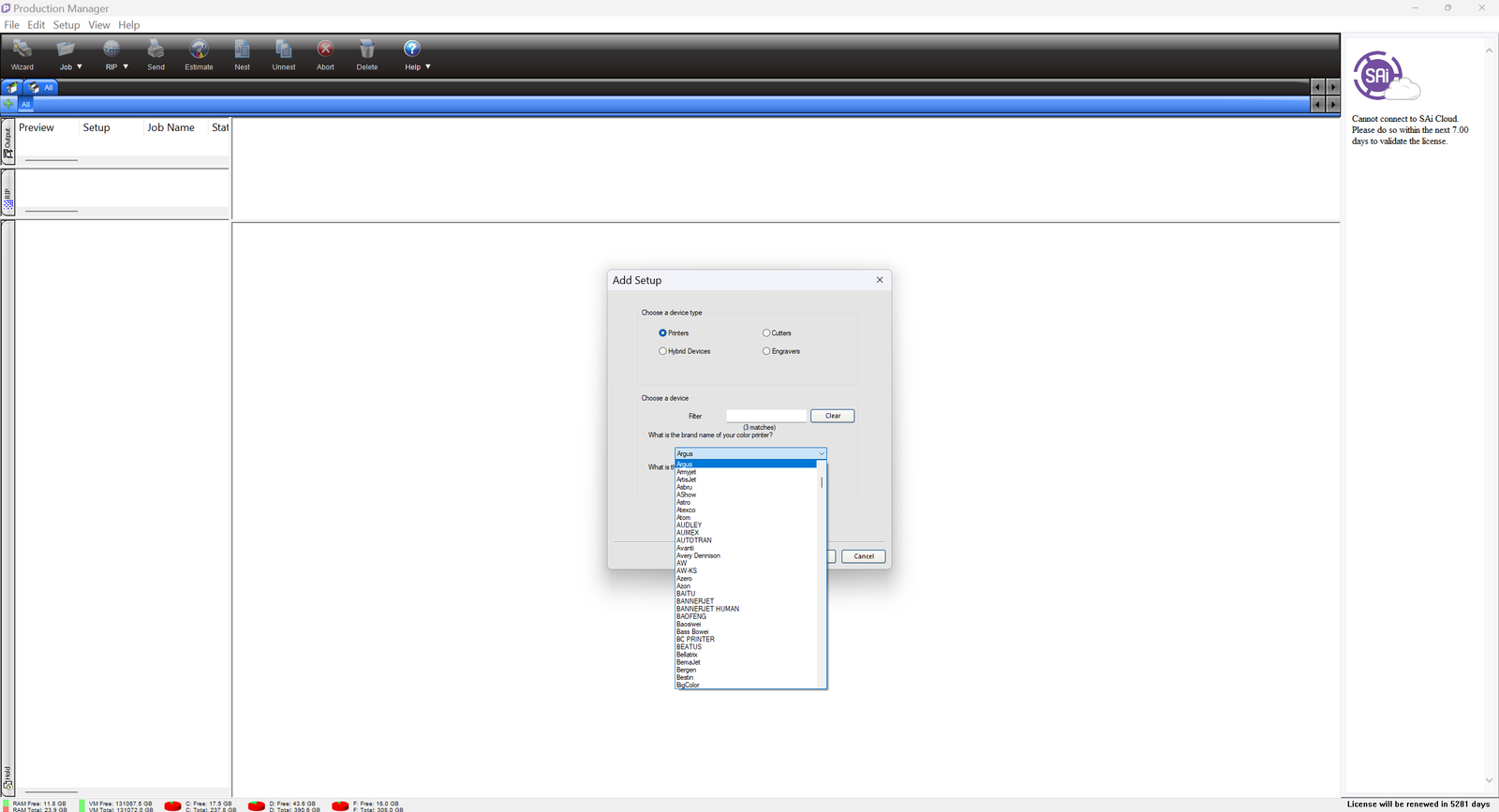Expand the Help dropdown arrow
Viewport: 1499px width, 812px height.
[428, 66]
